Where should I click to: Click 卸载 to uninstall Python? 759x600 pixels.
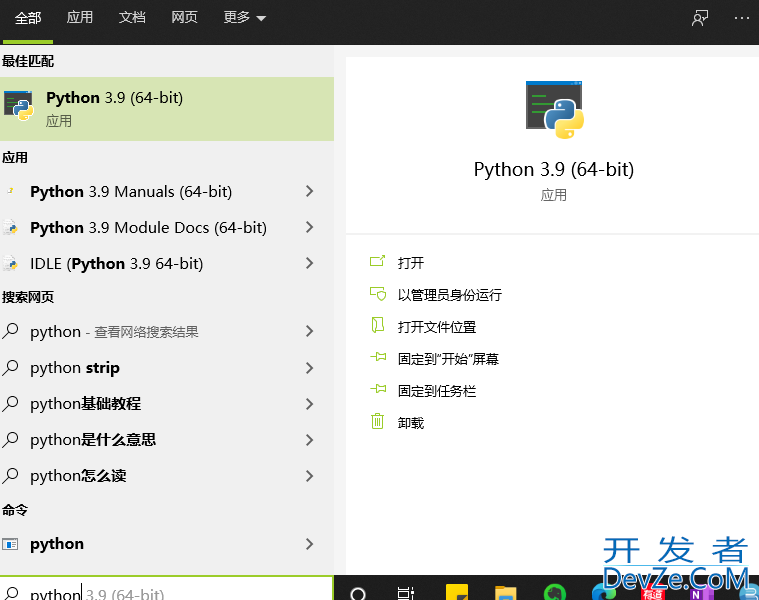point(410,423)
